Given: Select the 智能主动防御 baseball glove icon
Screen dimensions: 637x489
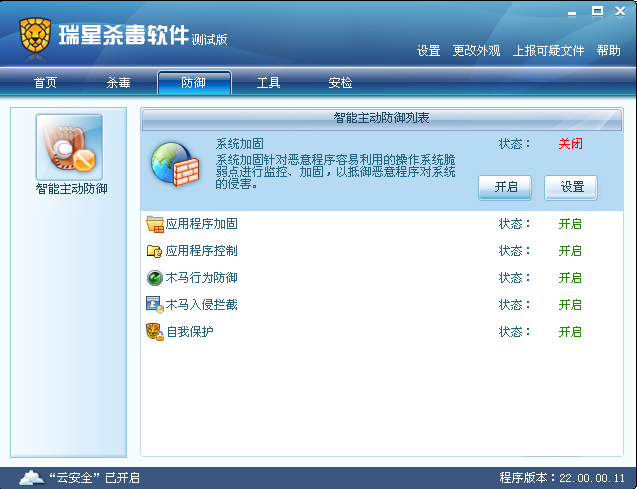Looking at the screenshot, I should point(69,147).
